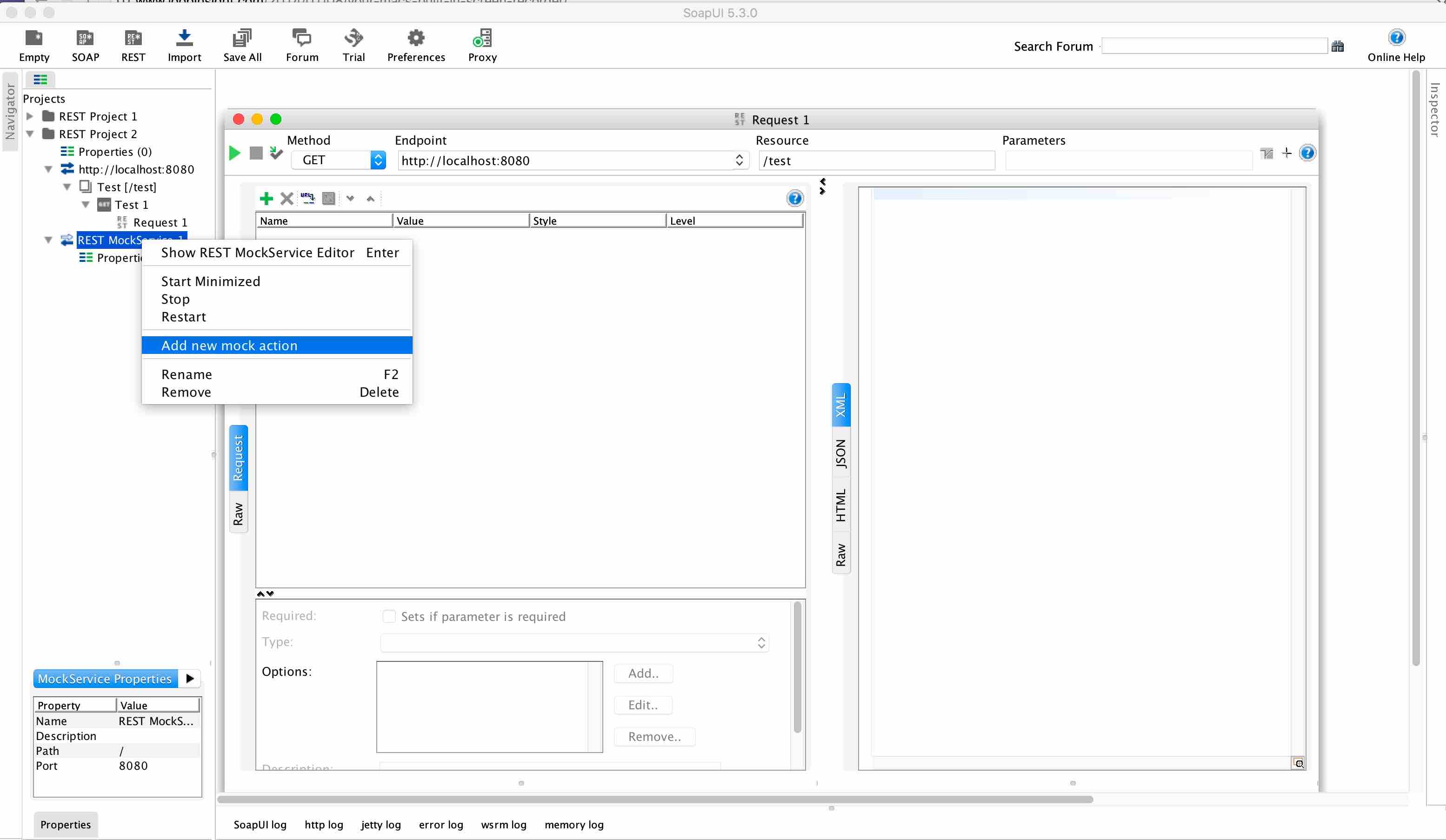This screenshot has width=1446, height=840.
Task: Click the request window help icon
Action: click(x=1307, y=153)
